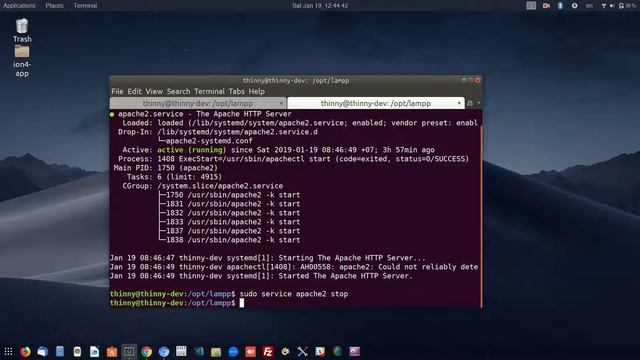Click the '1831 /usr/sbin/apache2 -k start' line
The width and height of the screenshot is (640, 360).
[233, 204]
